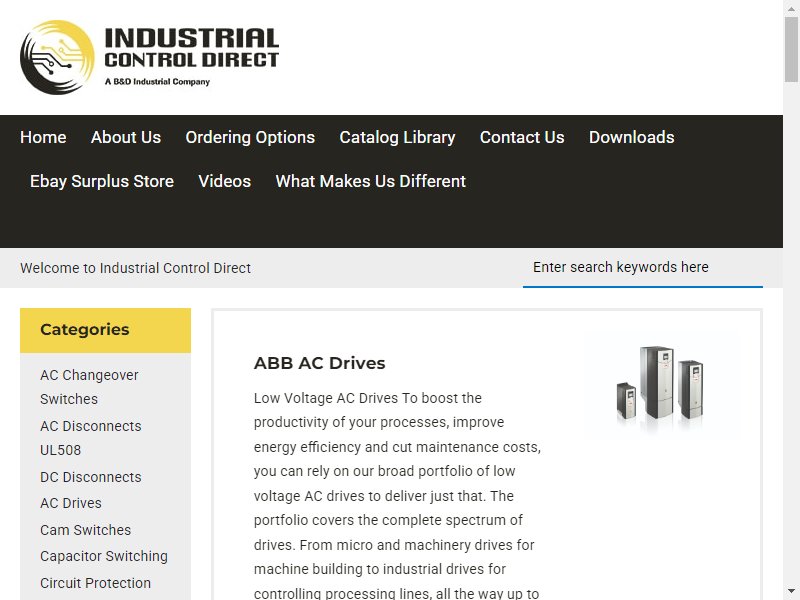The height and width of the screenshot is (600, 800).
Task: Open DC Disconnects category
Action: click(x=91, y=477)
